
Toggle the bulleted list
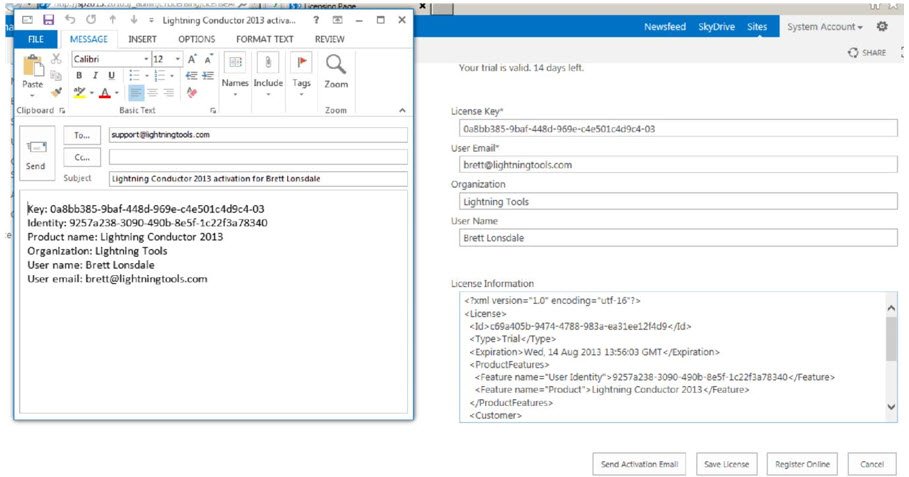point(134,75)
